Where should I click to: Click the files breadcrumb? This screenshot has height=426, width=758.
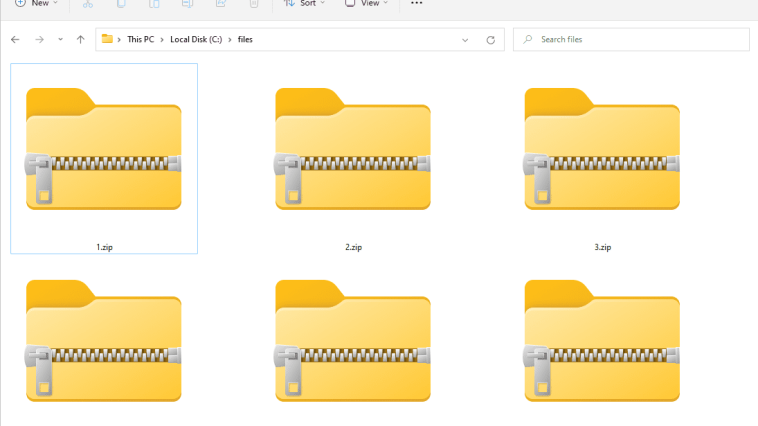coord(245,40)
